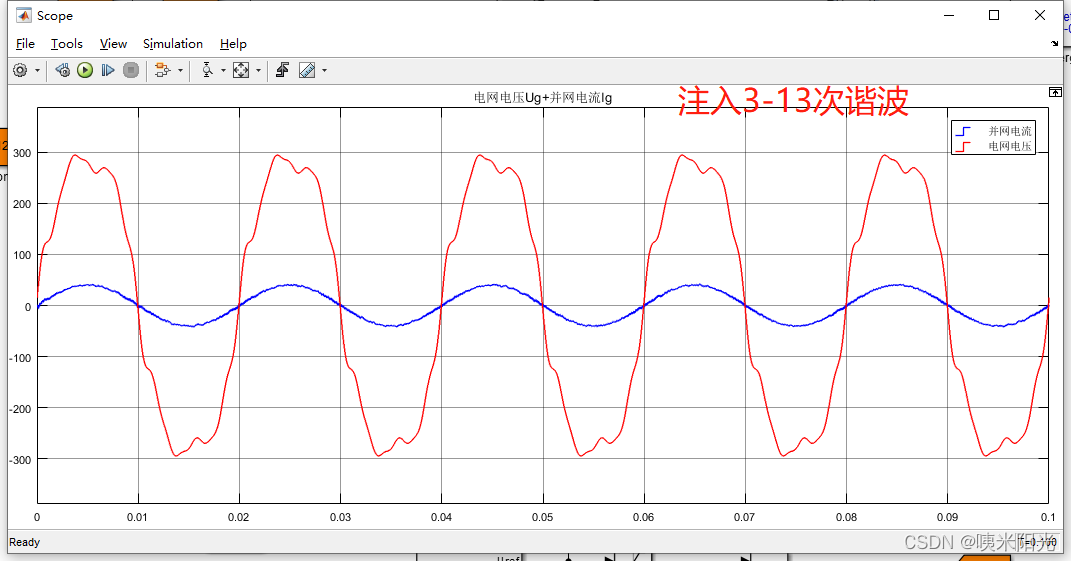Image resolution: width=1071 pixels, height=561 pixels.
Task: Click the step forward icon
Action: pos(107,70)
